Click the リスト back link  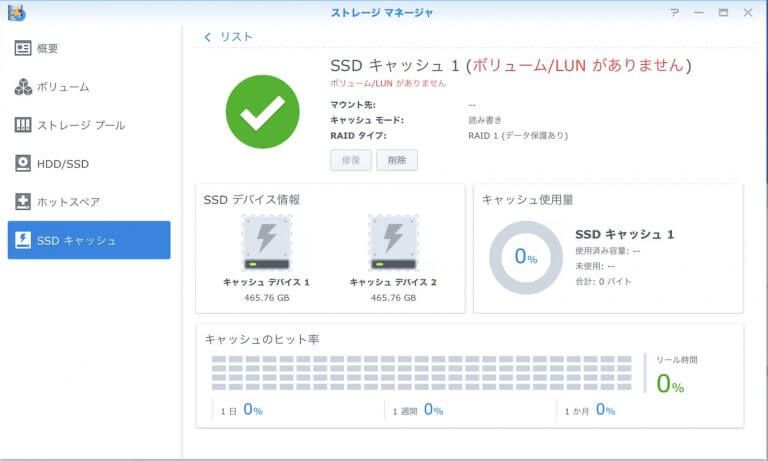pyautogui.click(x=236, y=37)
